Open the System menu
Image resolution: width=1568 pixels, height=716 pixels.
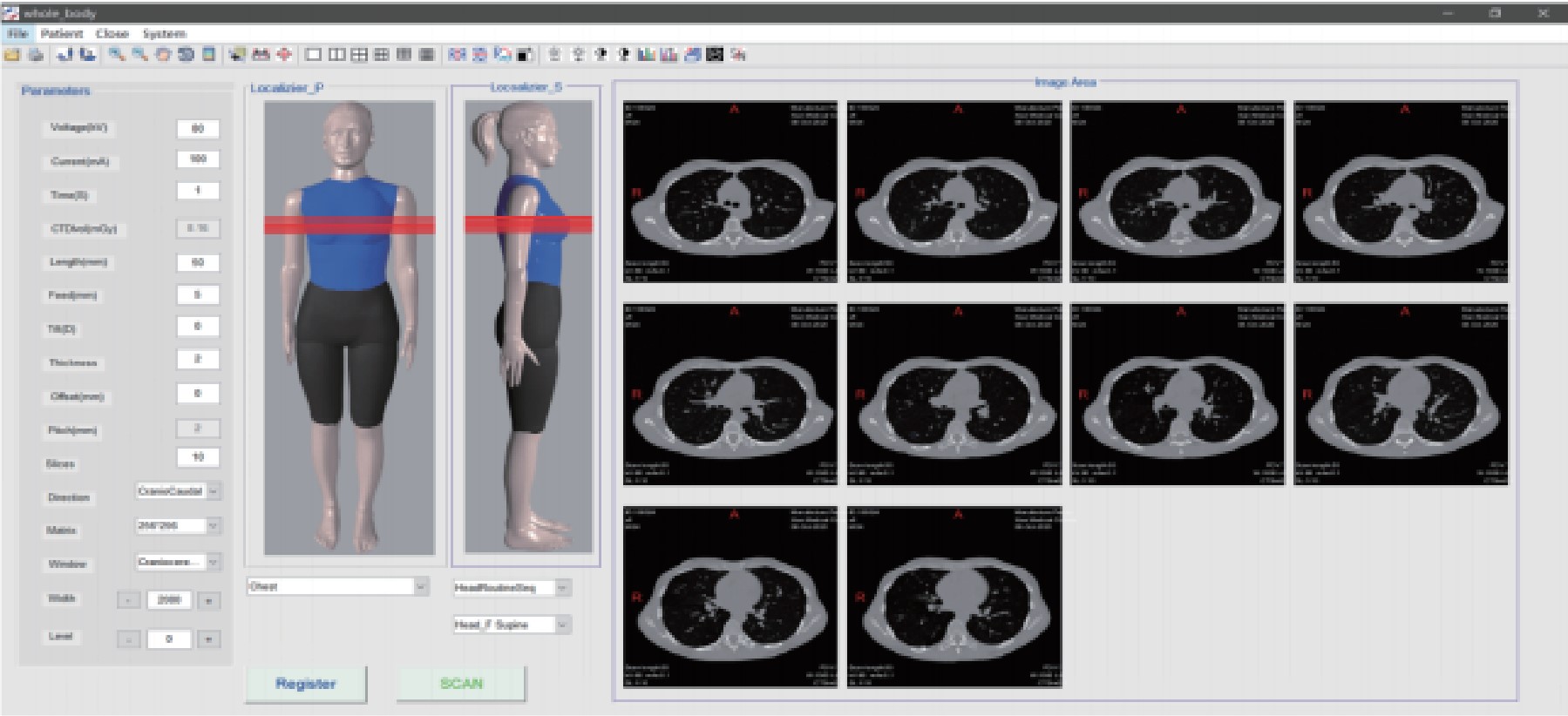[x=164, y=34]
